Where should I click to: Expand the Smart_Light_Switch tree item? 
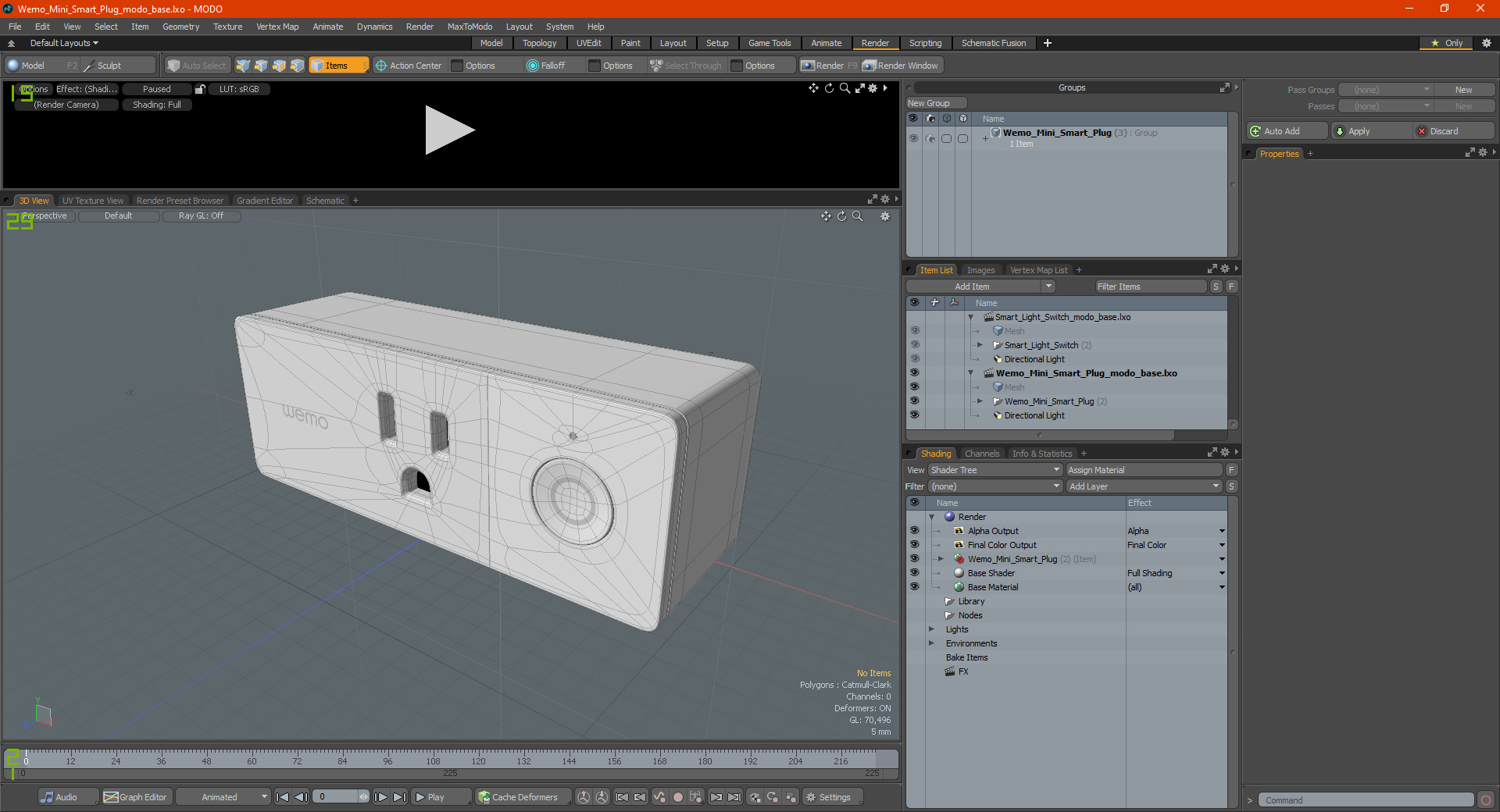[x=980, y=345]
